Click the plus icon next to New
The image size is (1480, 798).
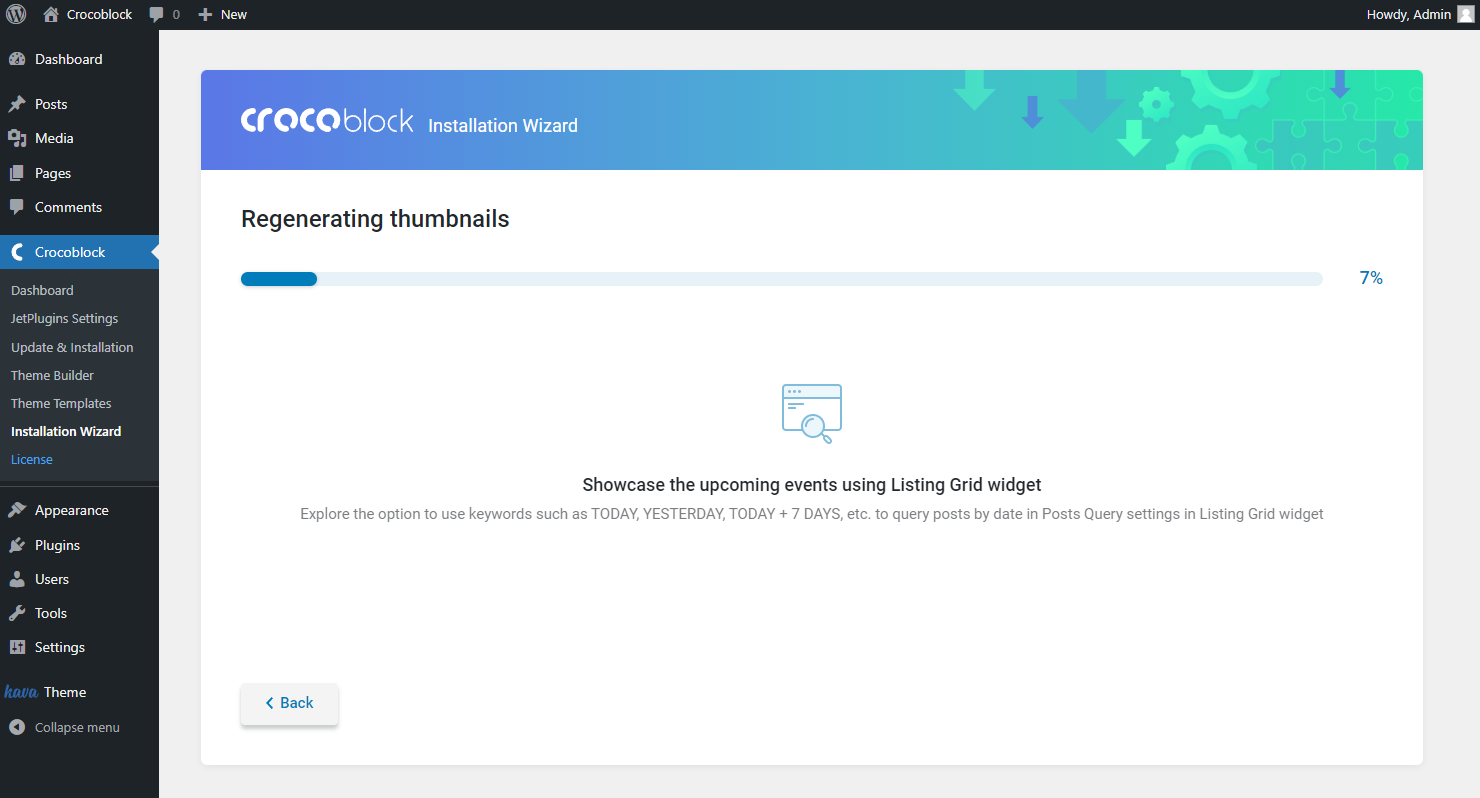(205, 14)
